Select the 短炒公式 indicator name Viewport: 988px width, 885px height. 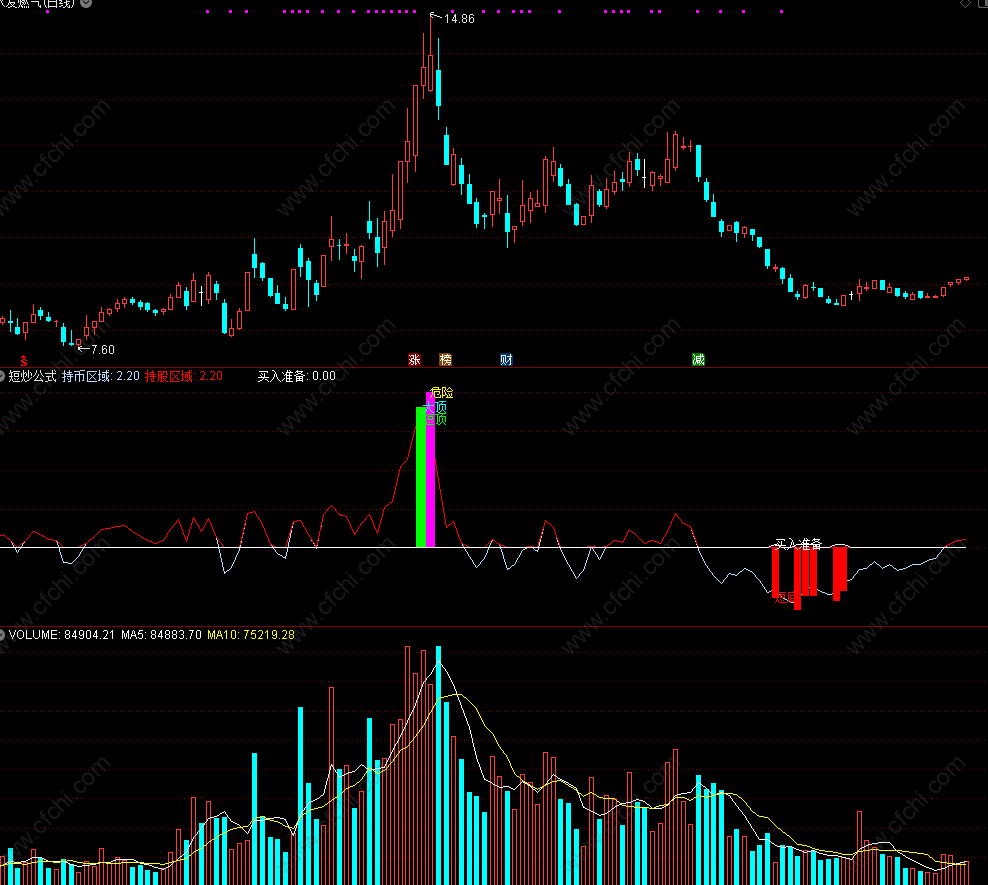33,376
